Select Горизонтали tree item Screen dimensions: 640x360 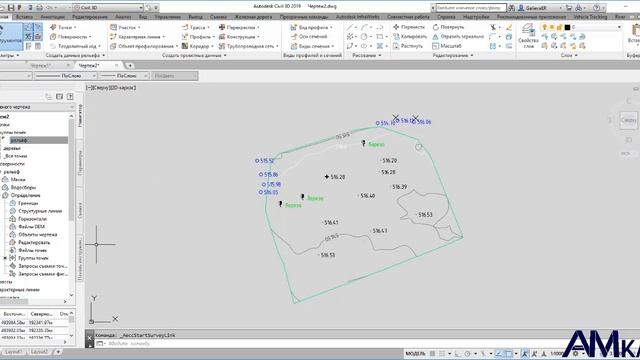[x=33, y=219]
